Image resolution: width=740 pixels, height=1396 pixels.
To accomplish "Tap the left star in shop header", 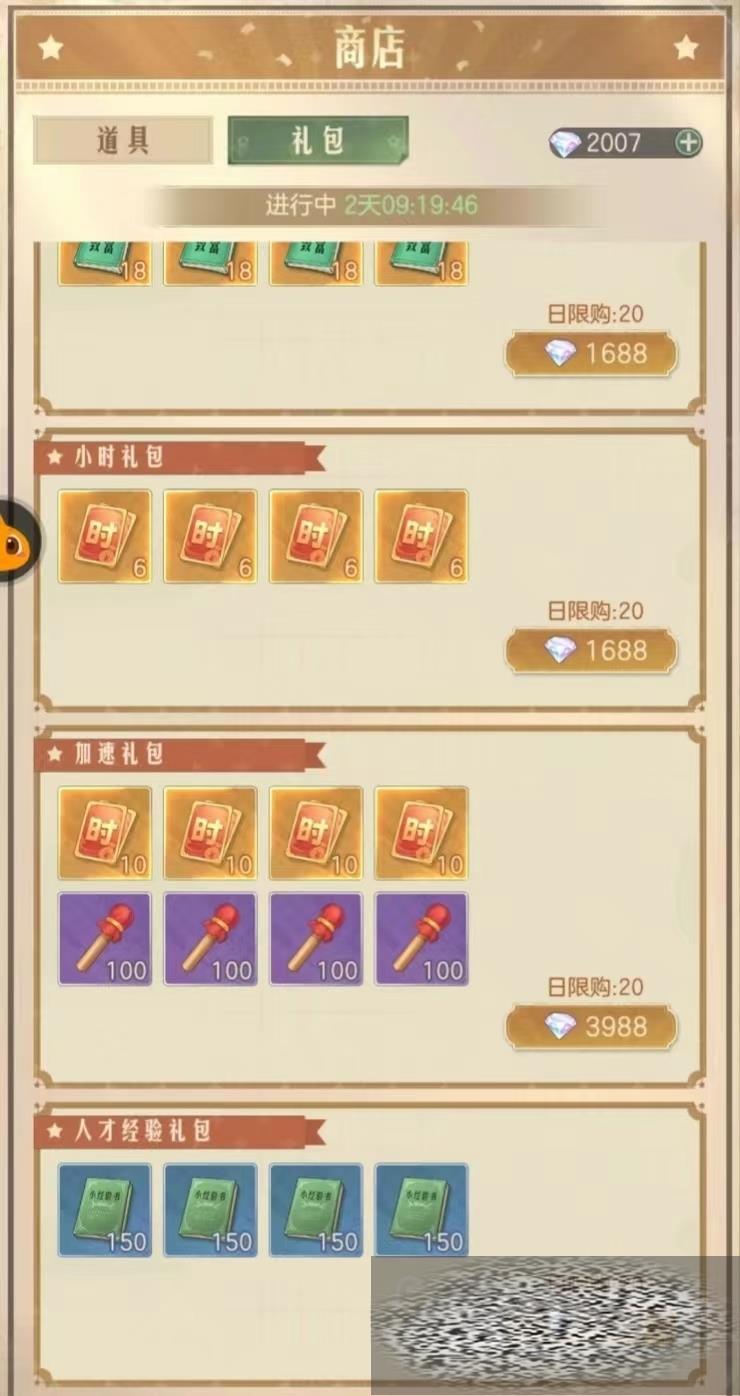I will [x=50, y=47].
